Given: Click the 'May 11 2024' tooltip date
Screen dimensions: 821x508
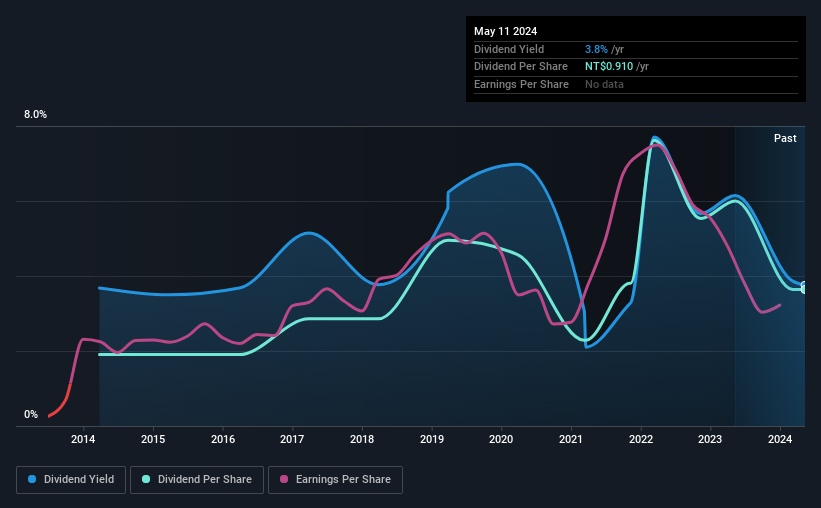Looking at the screenshot, I should pos(505,31).
